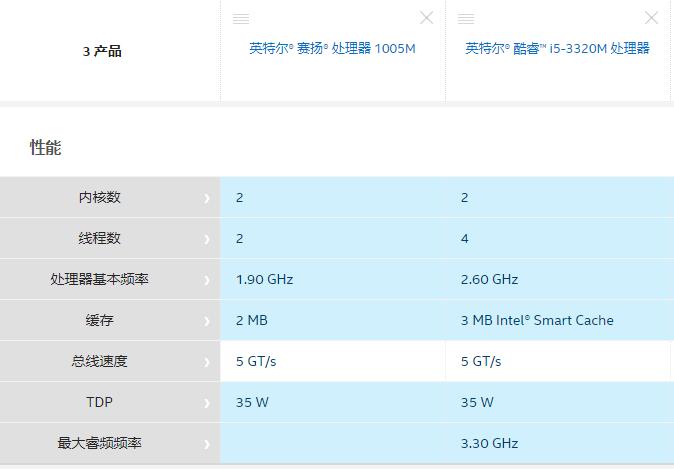This screenshot has height=469, width=674.
Task: Remove the 赛扬 1005M product column
Action: click(x=426, y=18)
